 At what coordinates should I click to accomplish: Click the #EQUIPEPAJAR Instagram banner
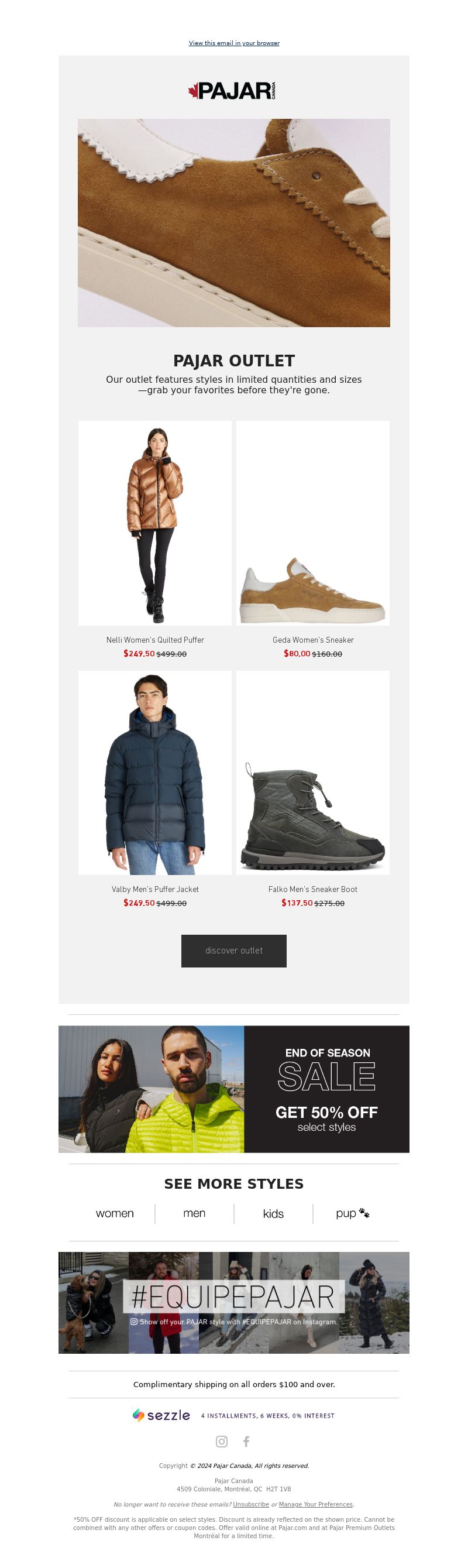click(x=233, y=1303)
